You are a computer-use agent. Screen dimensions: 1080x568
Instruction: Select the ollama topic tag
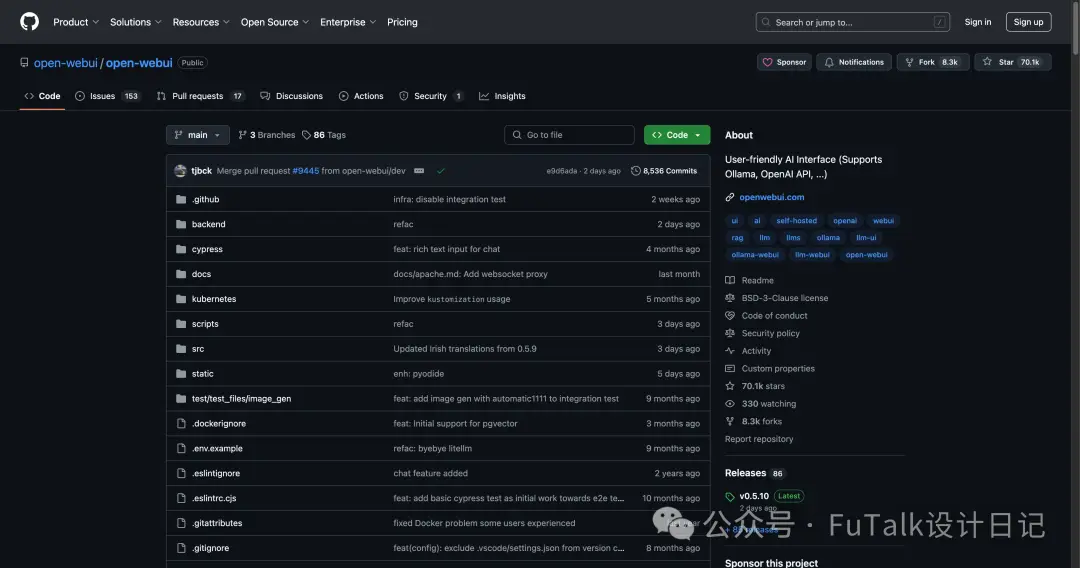tap(828, 238)
